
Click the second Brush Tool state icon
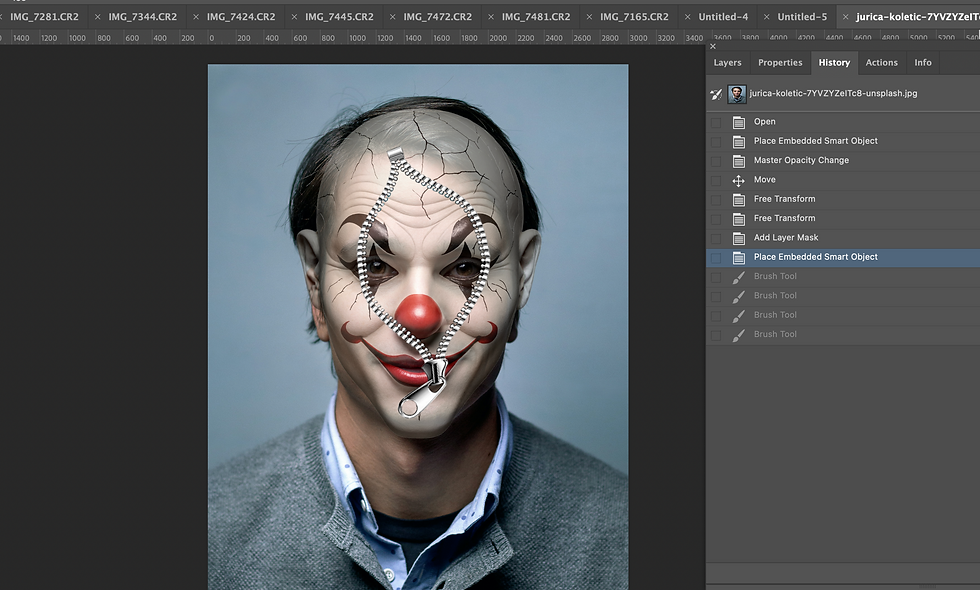pos(739,297)
